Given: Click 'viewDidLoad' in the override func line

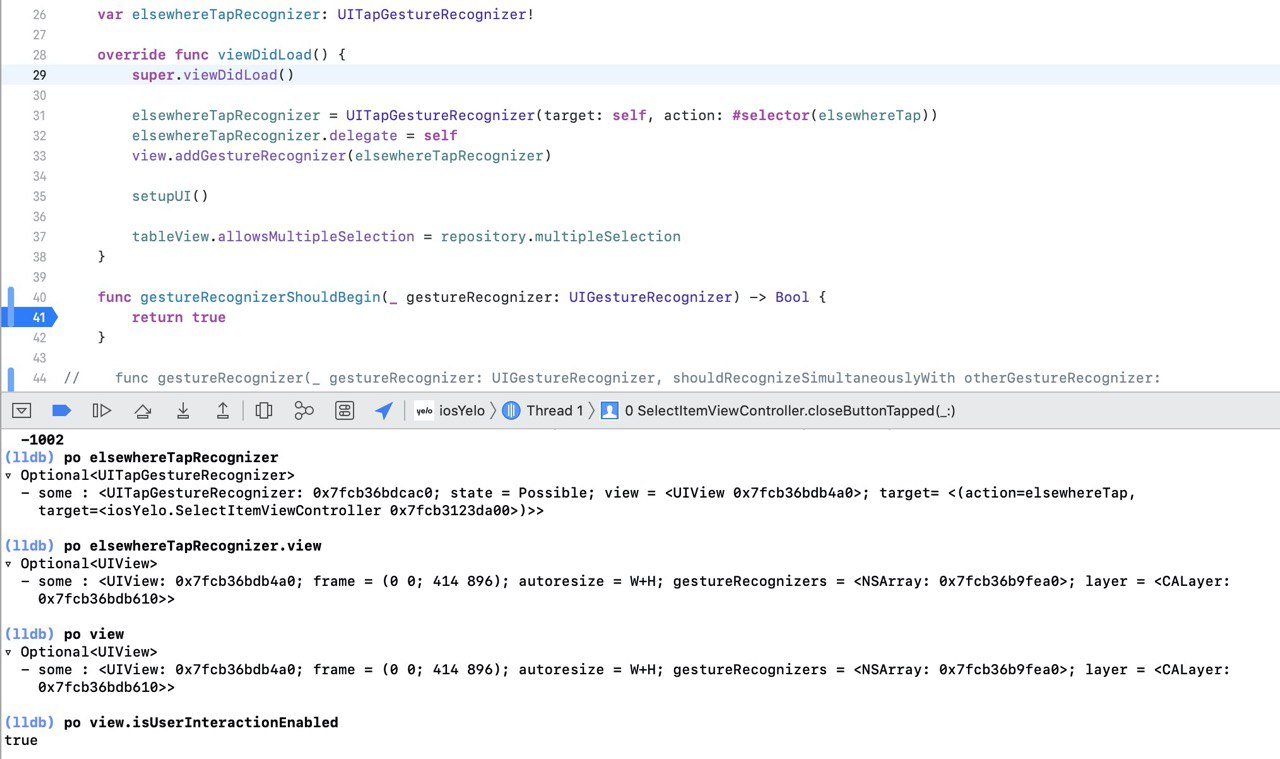Looking at the screenshot, I should pyautogui.click(x=265, y=55).
